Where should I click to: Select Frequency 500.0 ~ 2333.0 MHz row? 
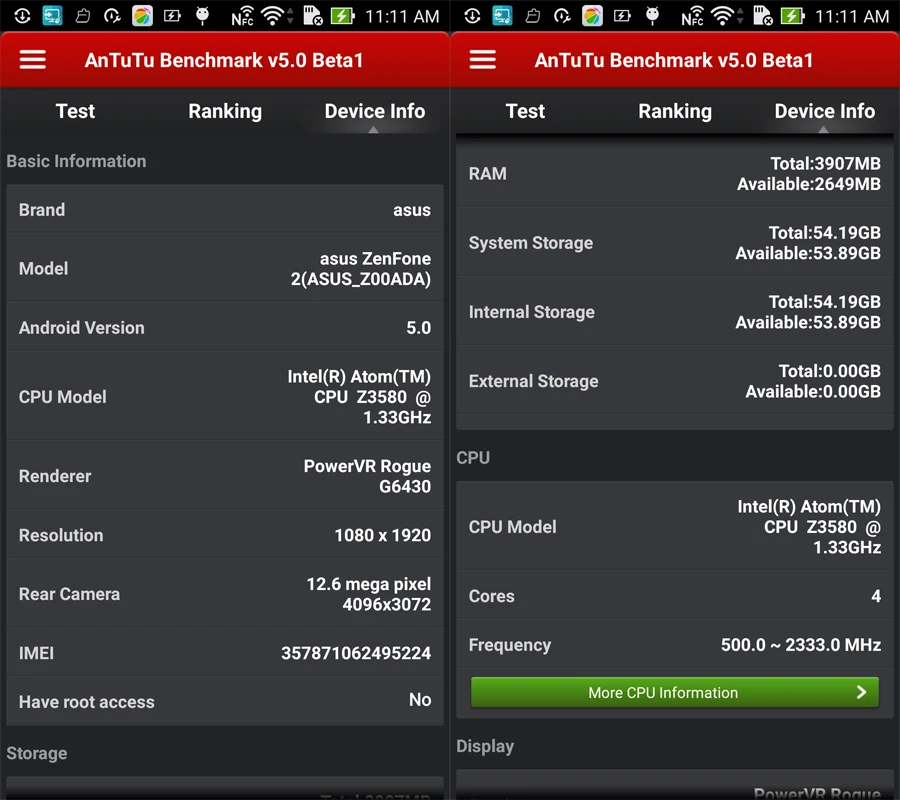(675, 644)
